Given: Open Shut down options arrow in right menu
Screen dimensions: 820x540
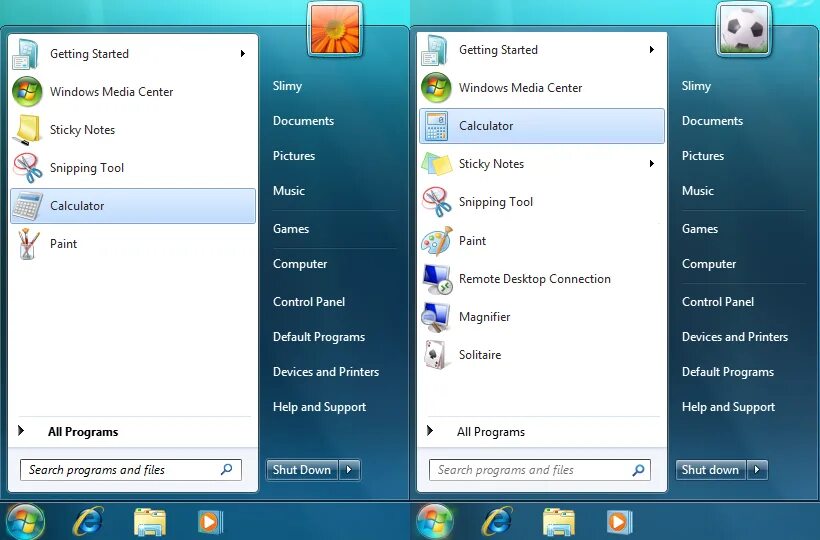Looking at the screenshot, I should 757,470.
